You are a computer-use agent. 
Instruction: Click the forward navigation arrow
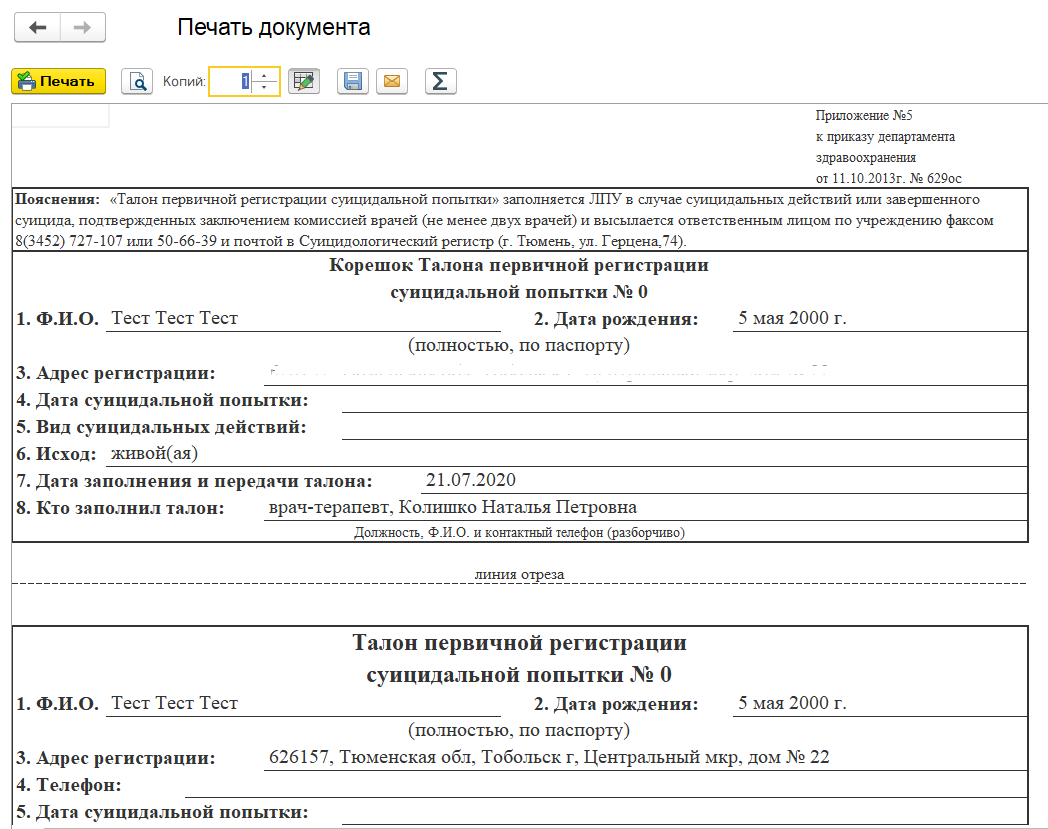pos(83,28)
